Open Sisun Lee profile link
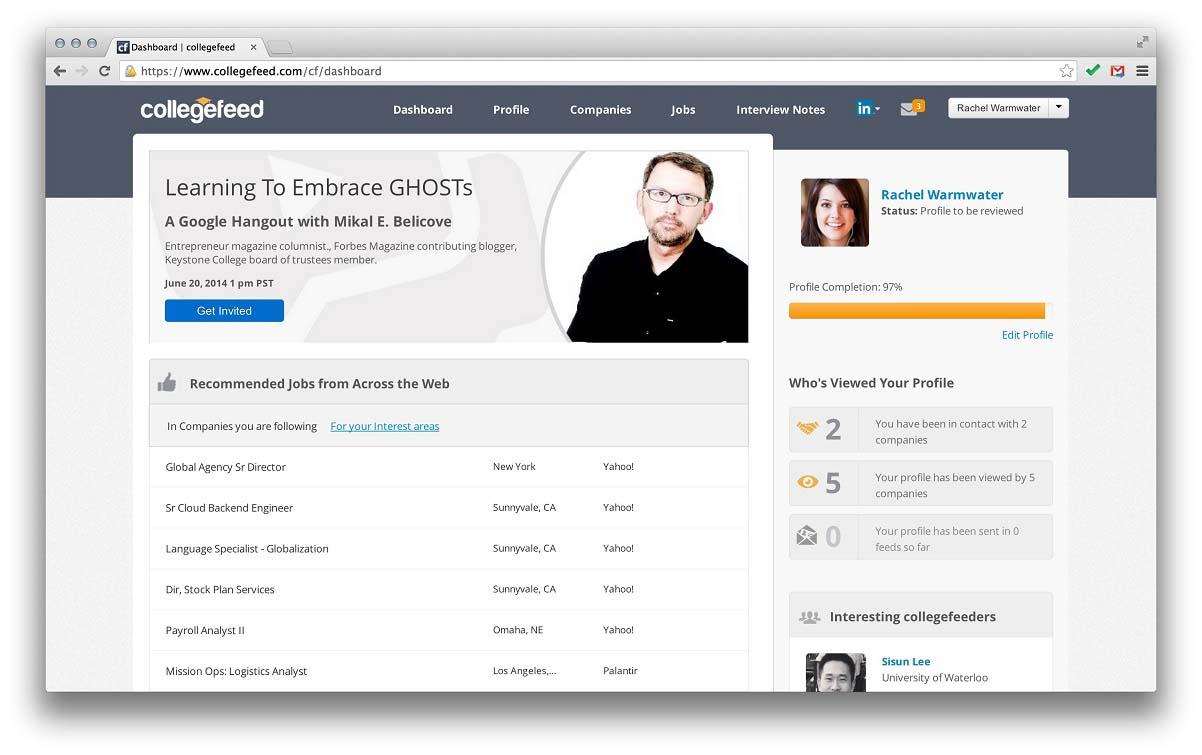This screenshot has height=755, width=1202. click(x=906, y=662)
